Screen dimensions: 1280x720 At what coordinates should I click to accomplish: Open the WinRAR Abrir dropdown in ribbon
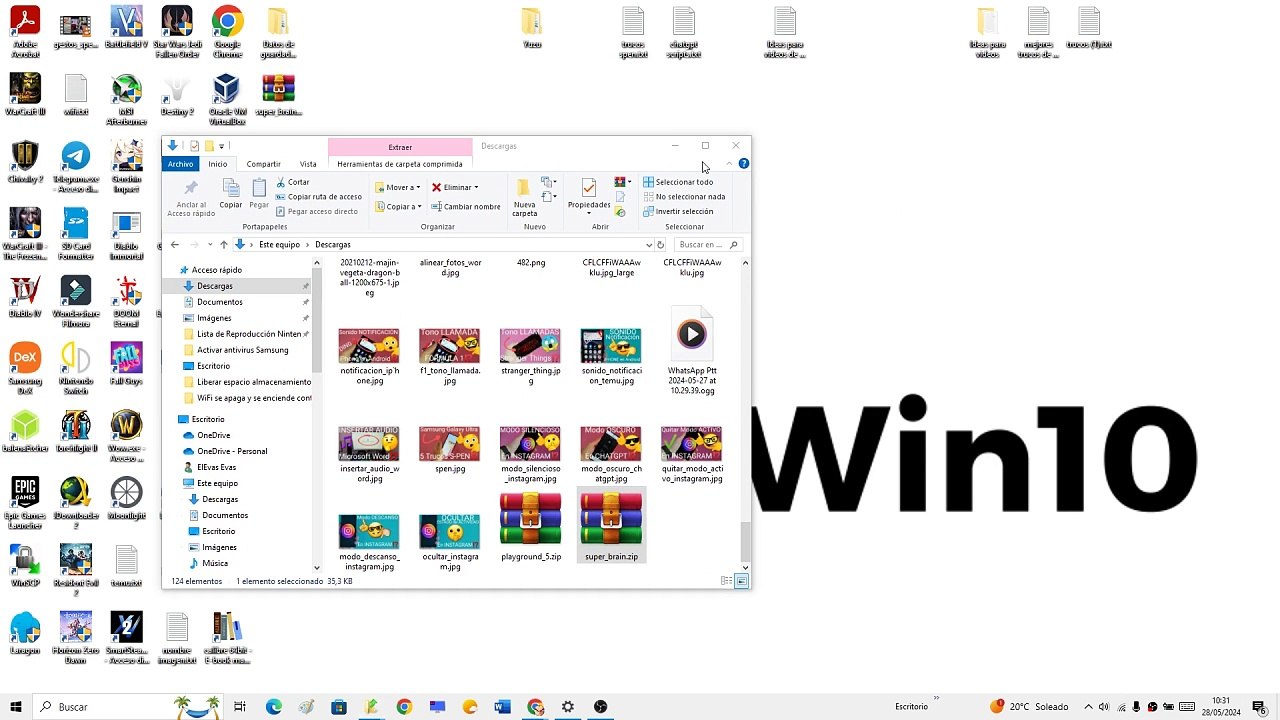click(x=623, y=182)
